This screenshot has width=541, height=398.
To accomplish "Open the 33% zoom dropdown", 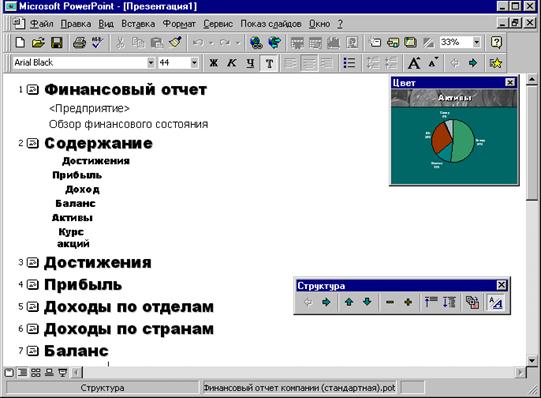I will [476, 42].
